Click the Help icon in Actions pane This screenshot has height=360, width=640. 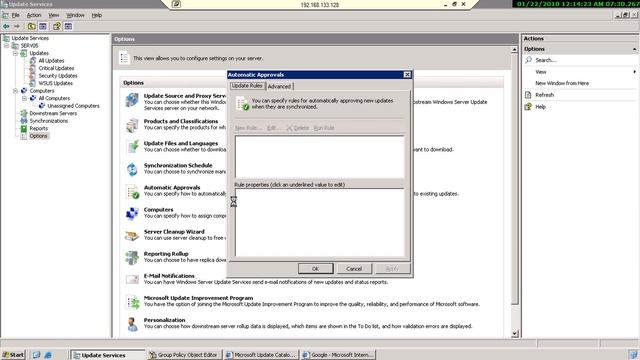pyautogui.click(x=528, y=107)
